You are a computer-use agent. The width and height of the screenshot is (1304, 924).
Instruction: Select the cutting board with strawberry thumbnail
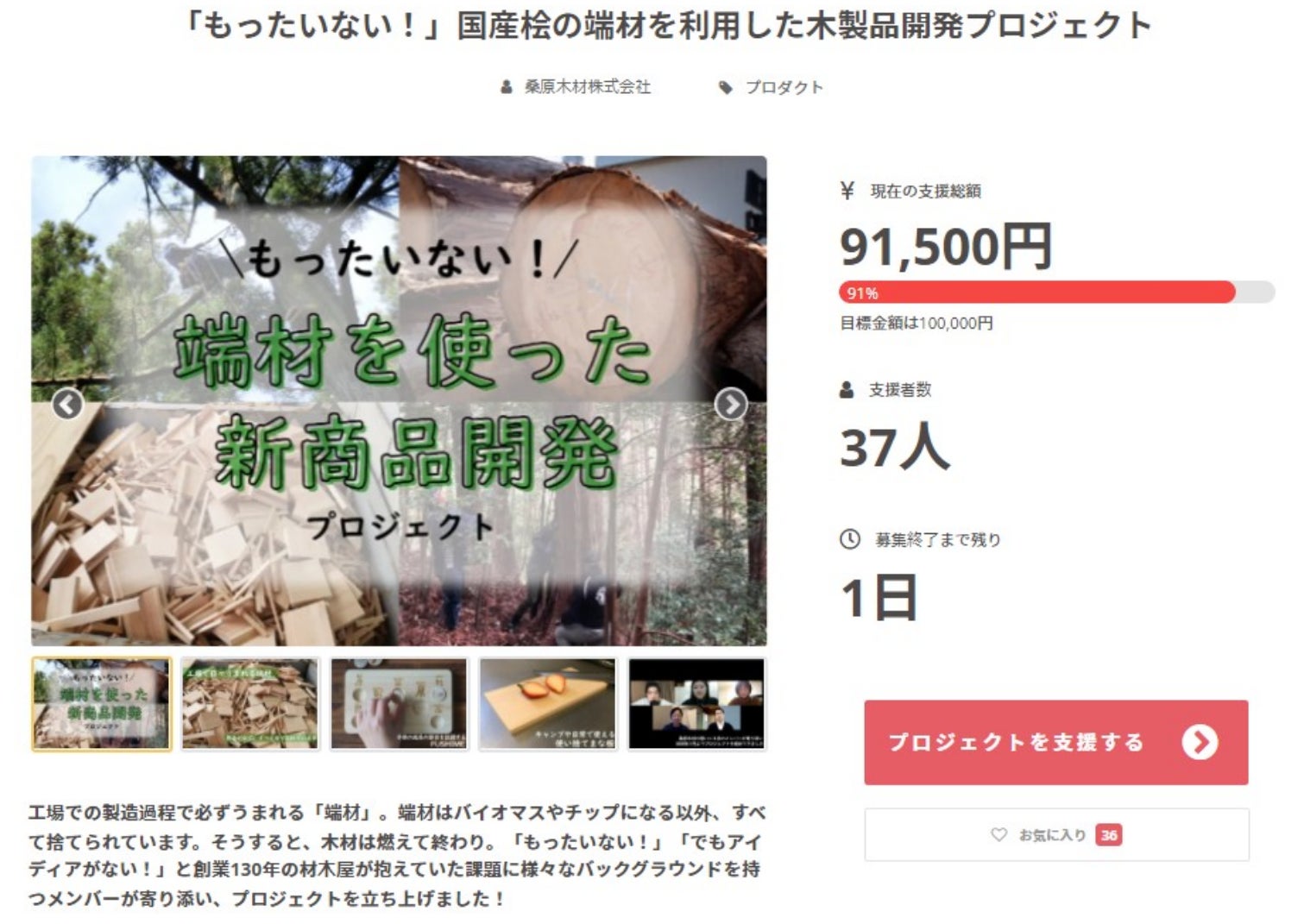pos(548,704)
